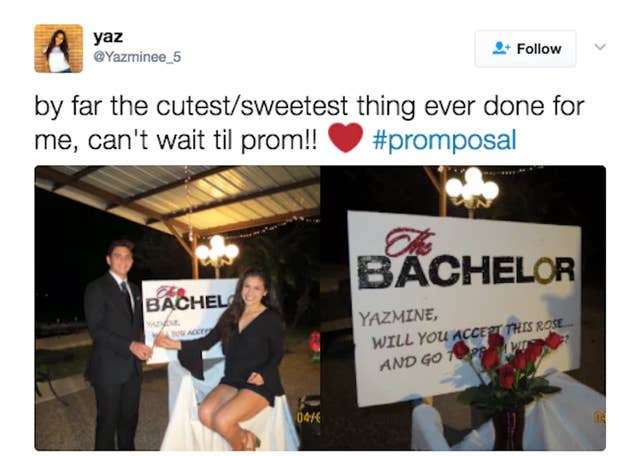Image resolution: width=638 pixels, height=456 pixels.
Task: Select the tweet line "me, can't wait til prom!!"
Action: coord(175,140)
